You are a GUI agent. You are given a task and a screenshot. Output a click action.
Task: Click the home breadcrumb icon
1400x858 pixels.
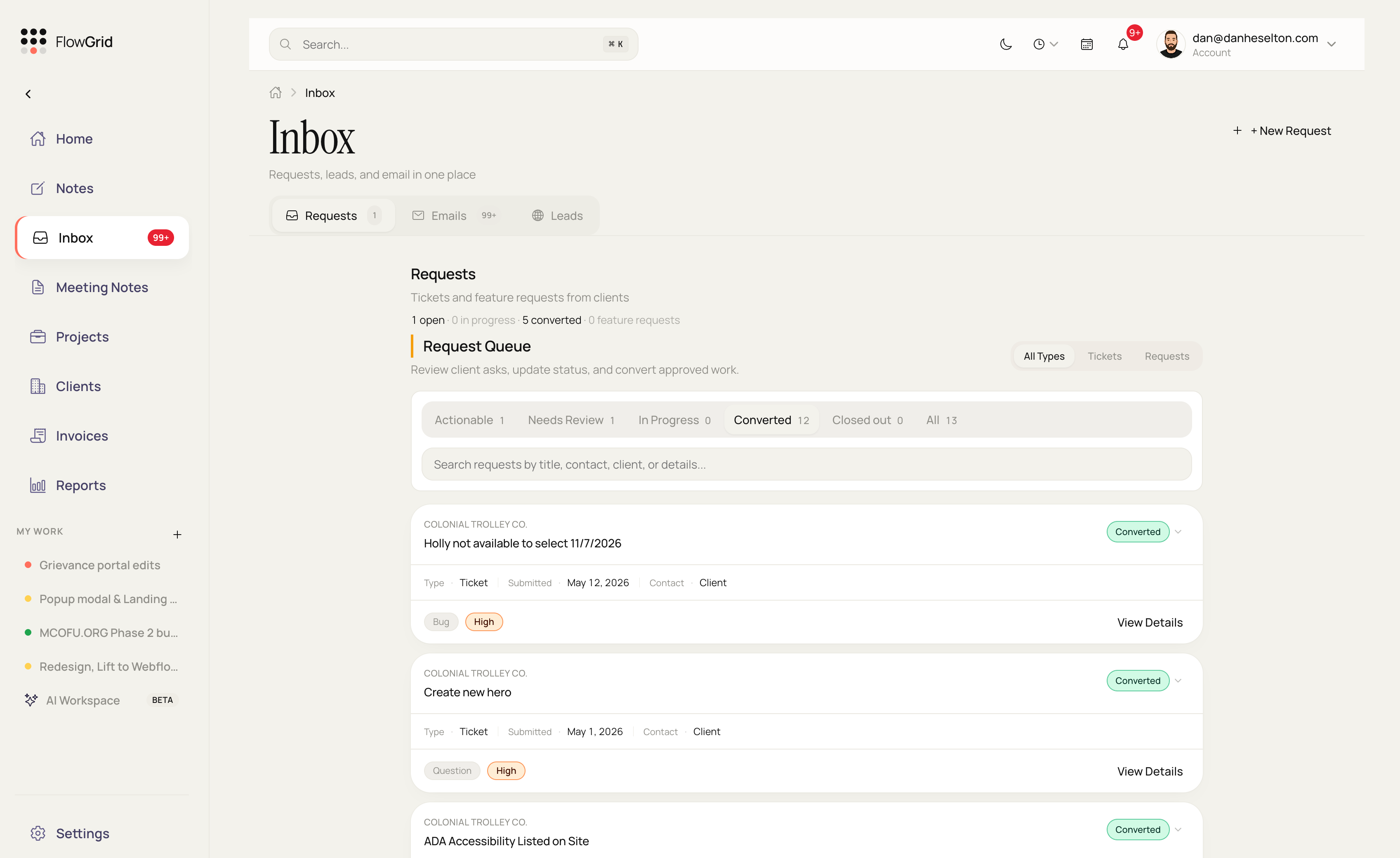click(276, 93)
